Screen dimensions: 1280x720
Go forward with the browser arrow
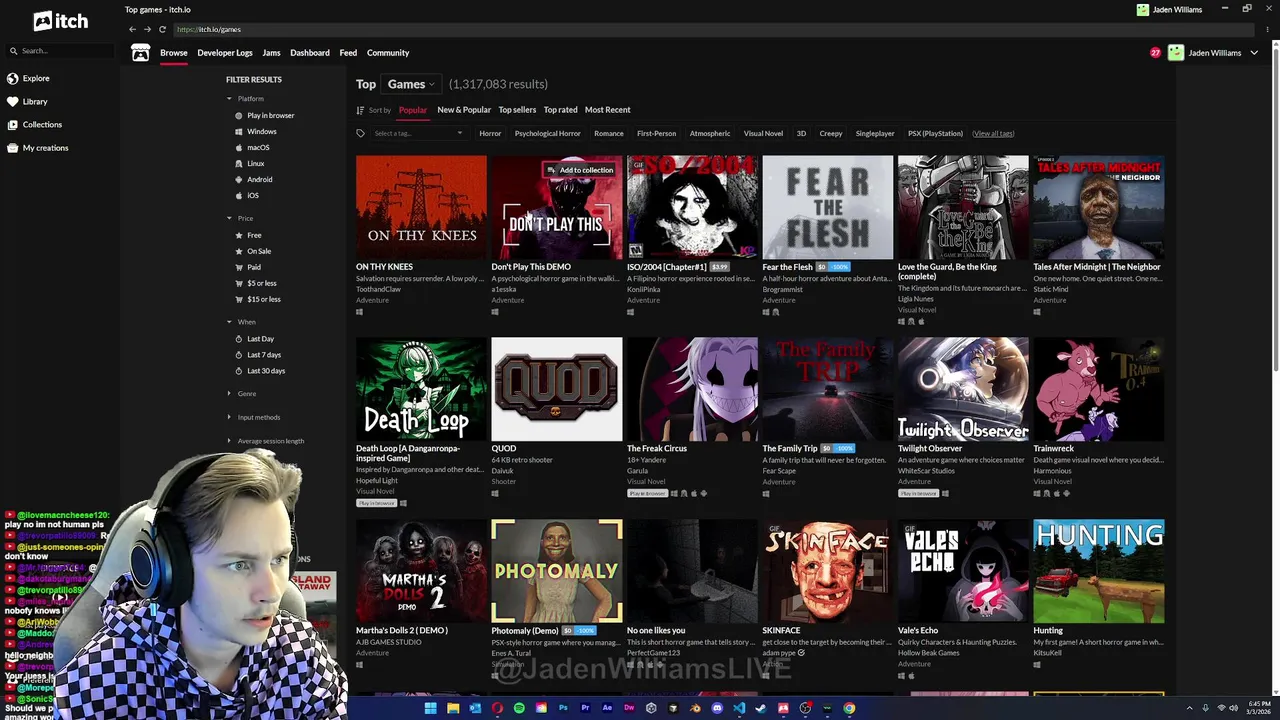click(x=147, y=29)
